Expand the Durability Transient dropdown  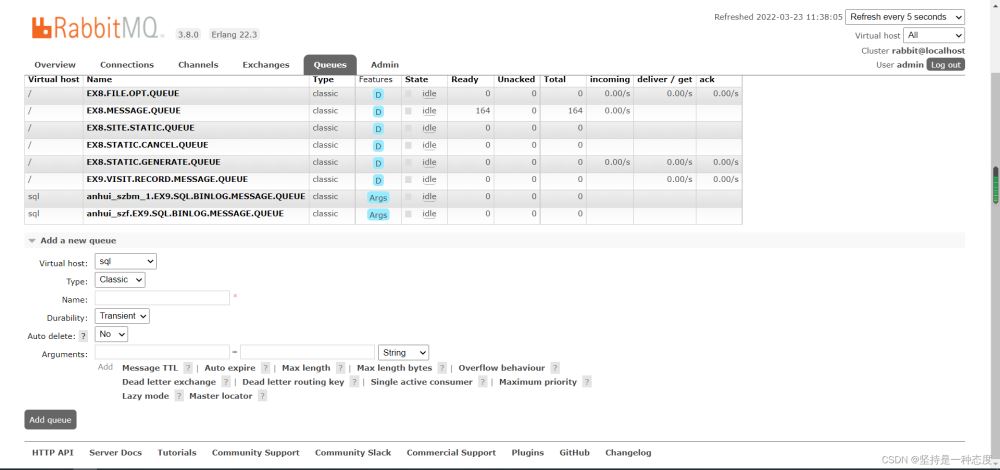pos(123,316)
